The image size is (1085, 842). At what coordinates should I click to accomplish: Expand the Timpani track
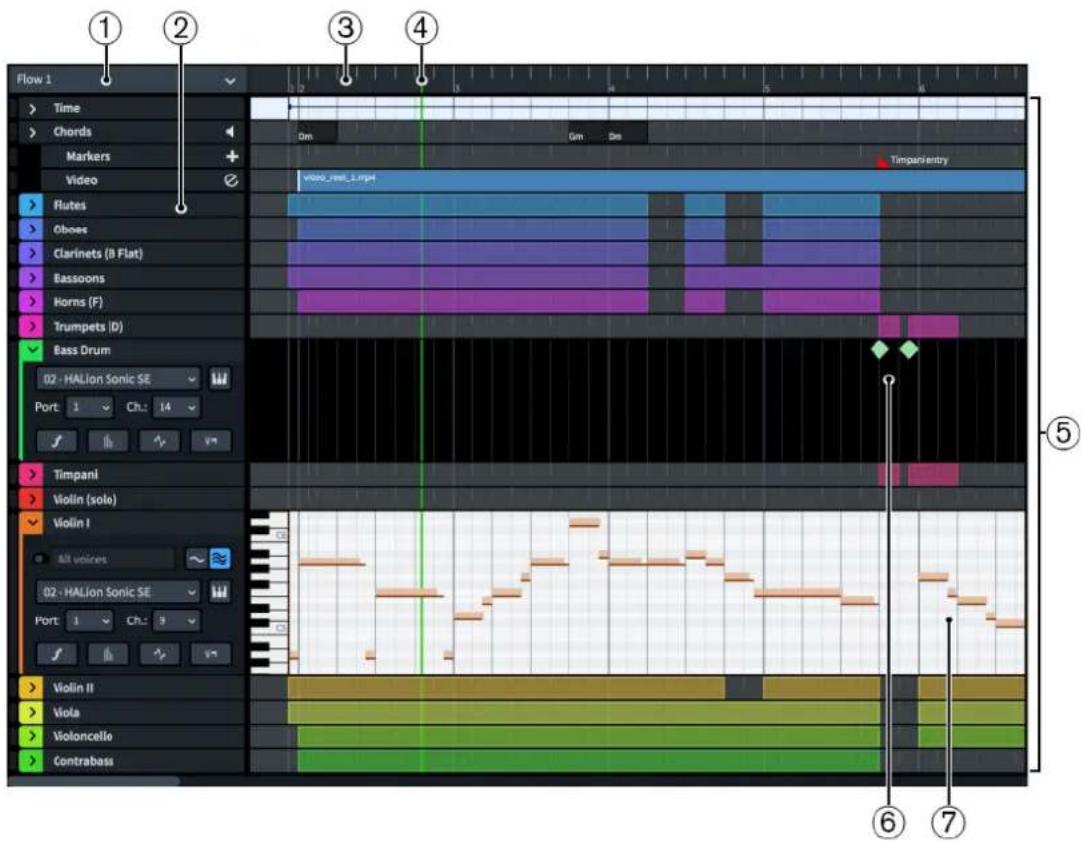coord(32,475)
